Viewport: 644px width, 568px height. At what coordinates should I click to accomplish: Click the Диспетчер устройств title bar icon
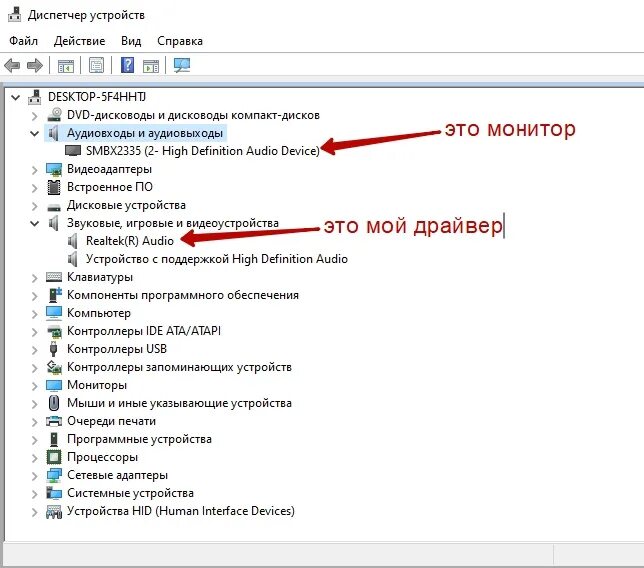click(x=14, y=14)
